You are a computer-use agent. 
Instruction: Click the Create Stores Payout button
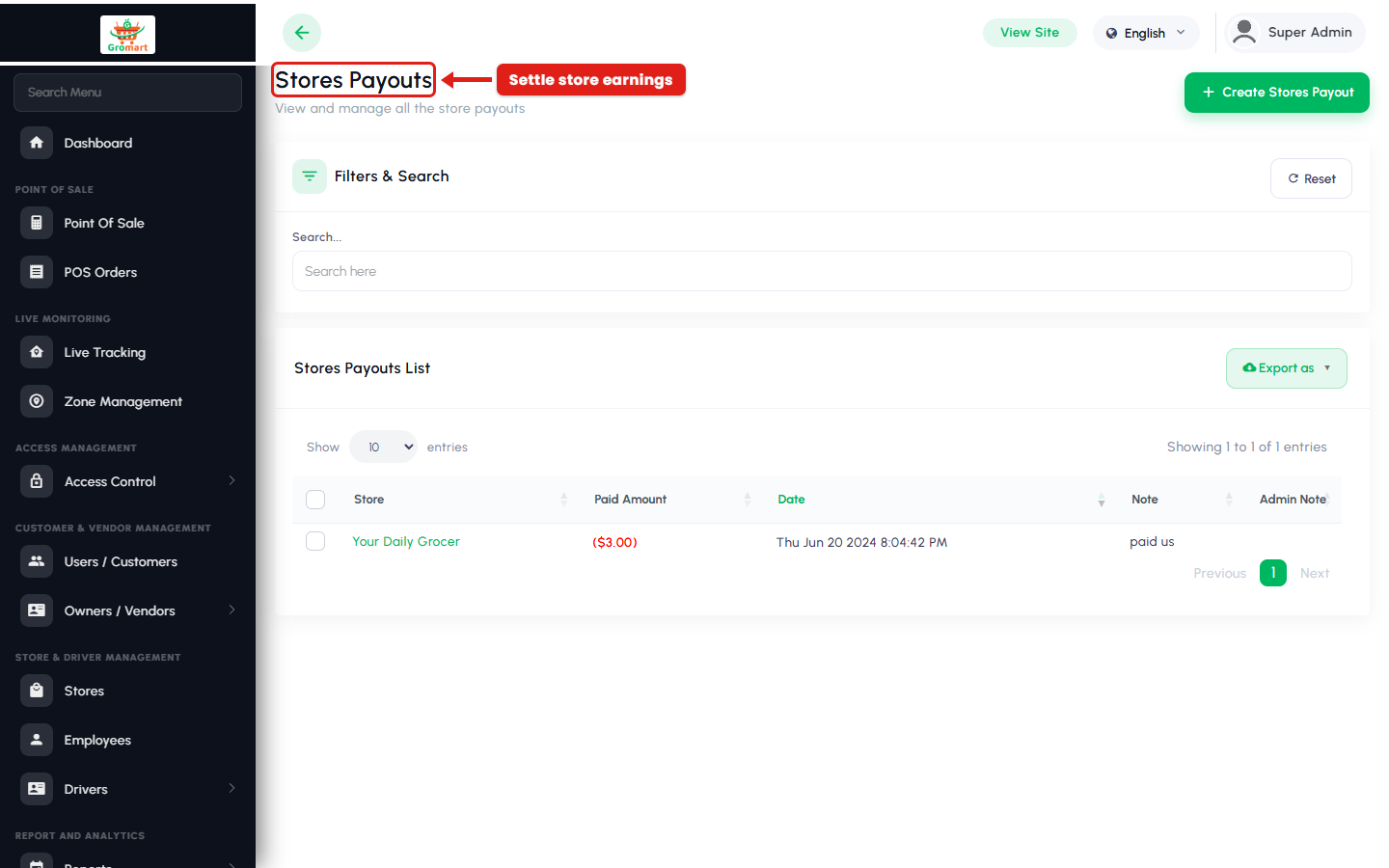pyautogui.click(x=1277, y=93)
